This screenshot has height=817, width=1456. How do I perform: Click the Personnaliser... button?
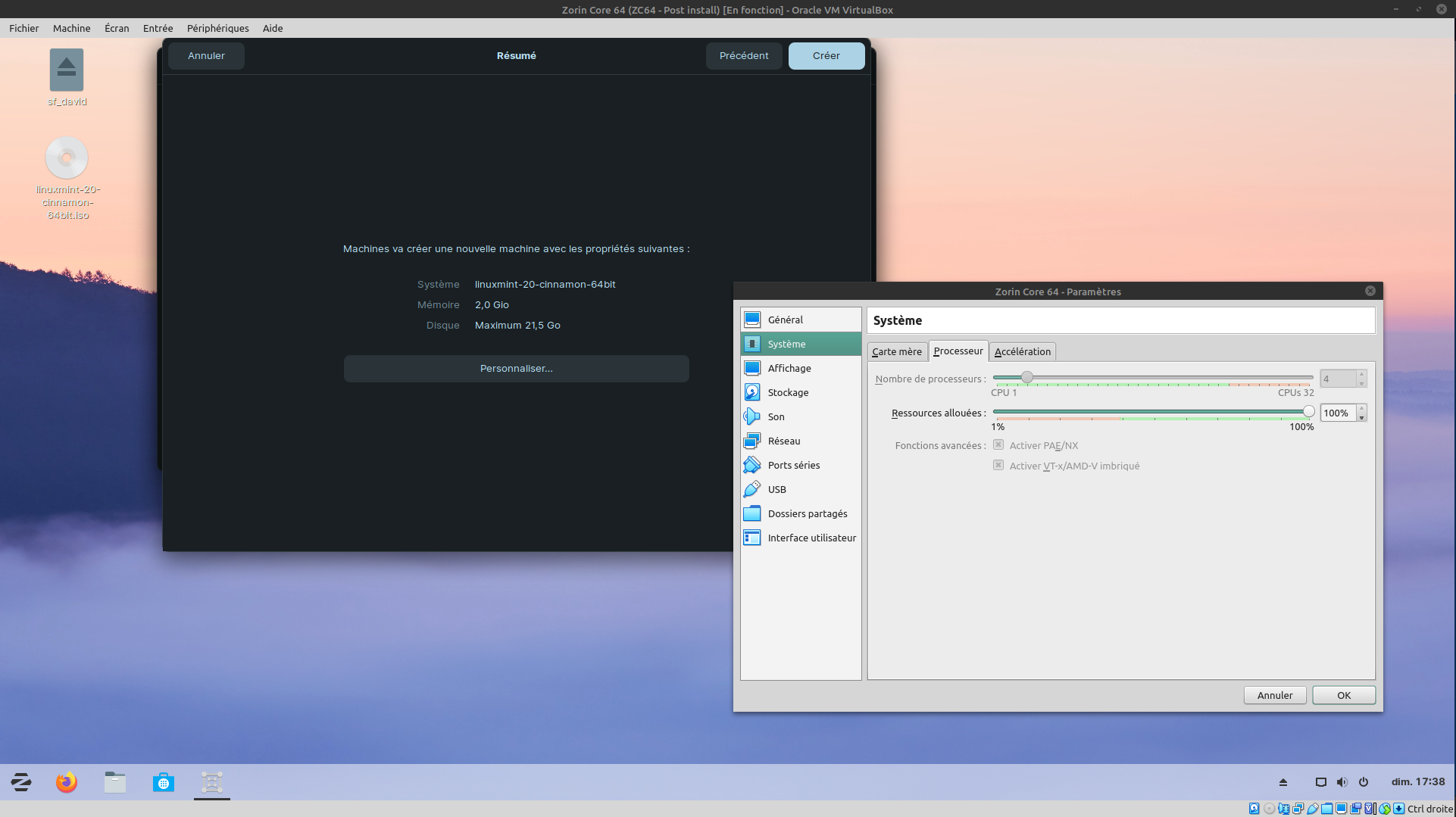tap(516, 369)
